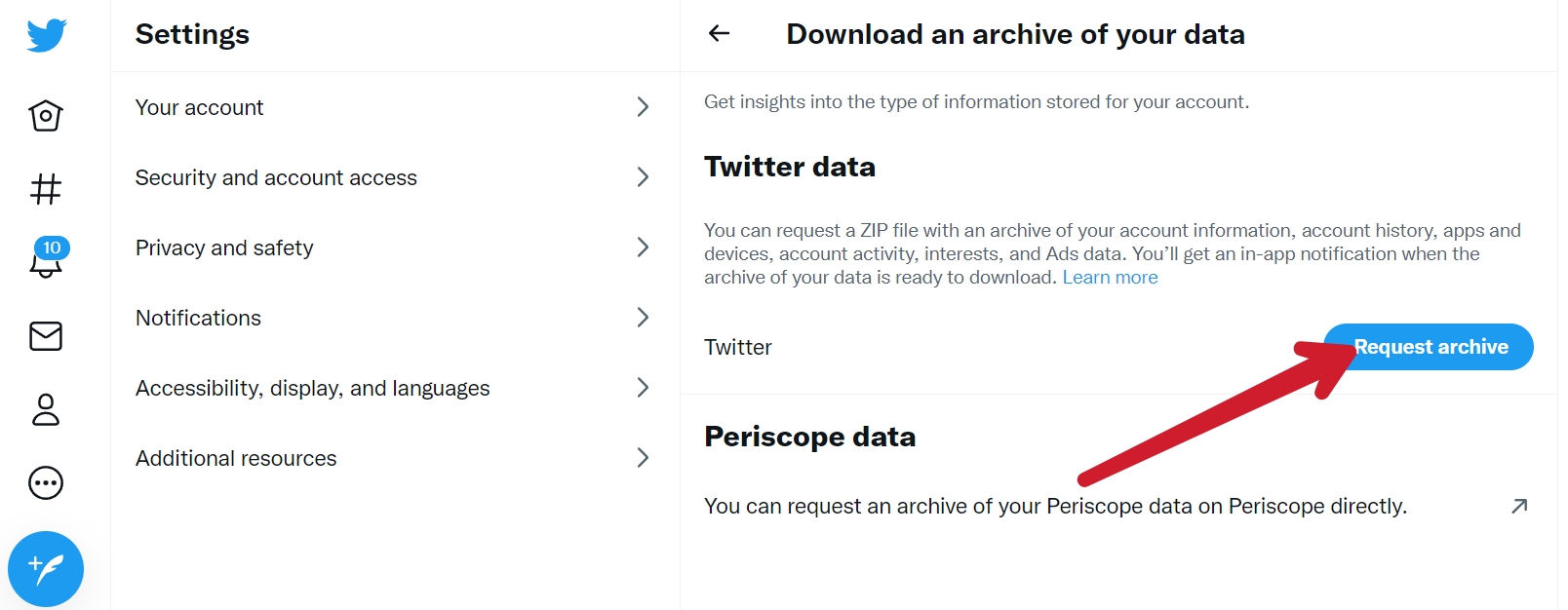This screenshot has width=1568, height=610.
Task: Open Direct Messages
Action: click(x=44, y=336)
